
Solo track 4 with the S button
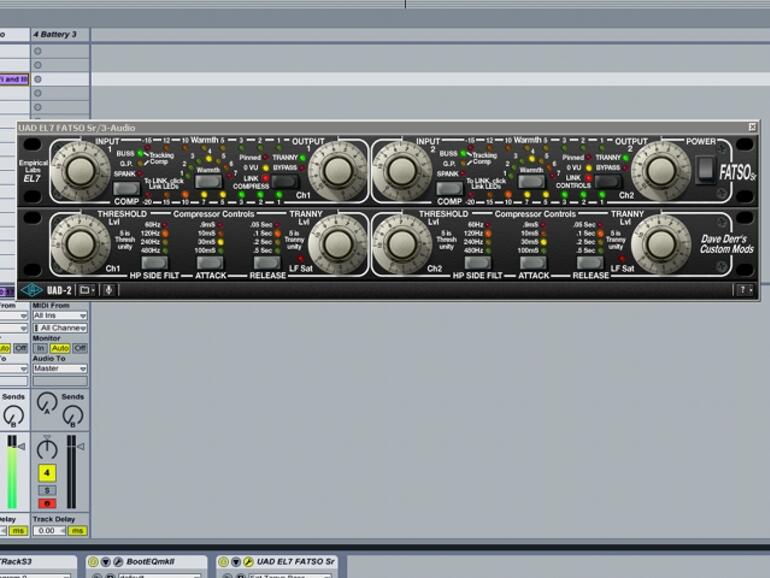coord(47,490)
